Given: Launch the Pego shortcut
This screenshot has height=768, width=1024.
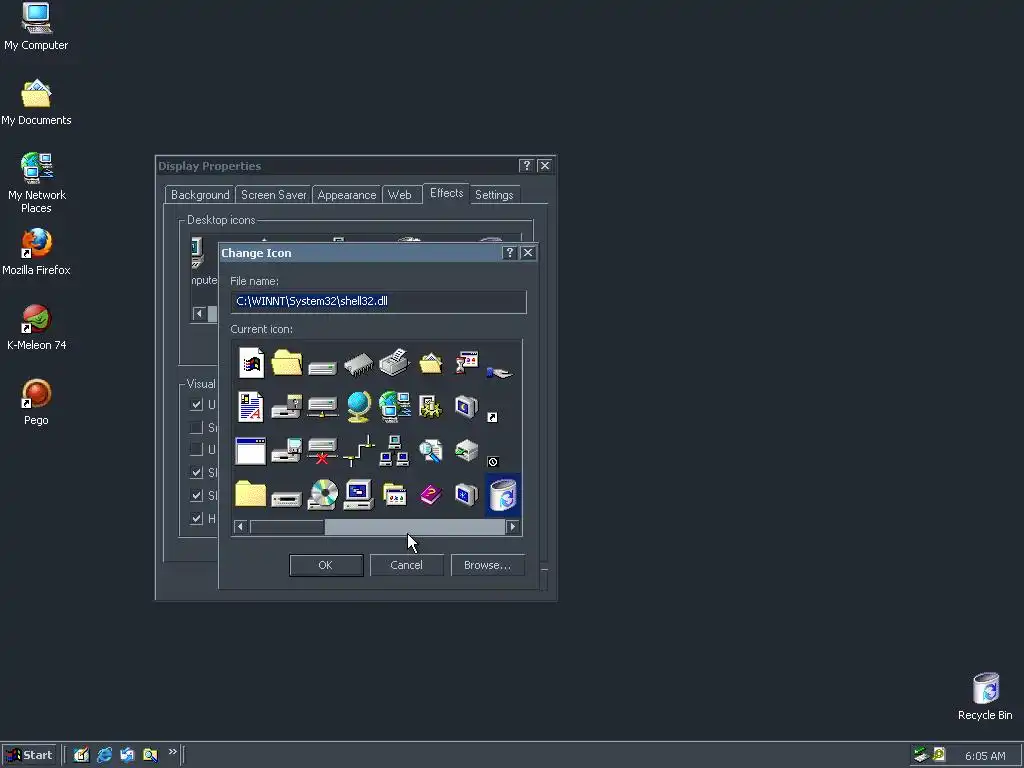Looking at the screenshot, I should point(36,402).
